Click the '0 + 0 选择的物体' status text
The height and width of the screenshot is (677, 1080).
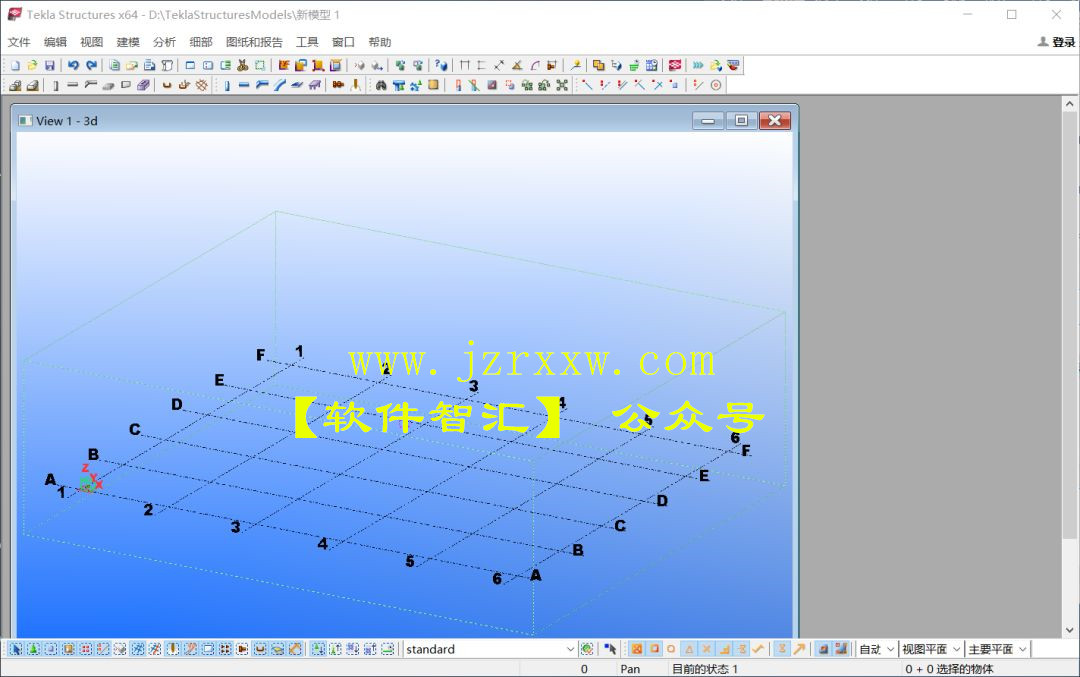click(949, 669)
